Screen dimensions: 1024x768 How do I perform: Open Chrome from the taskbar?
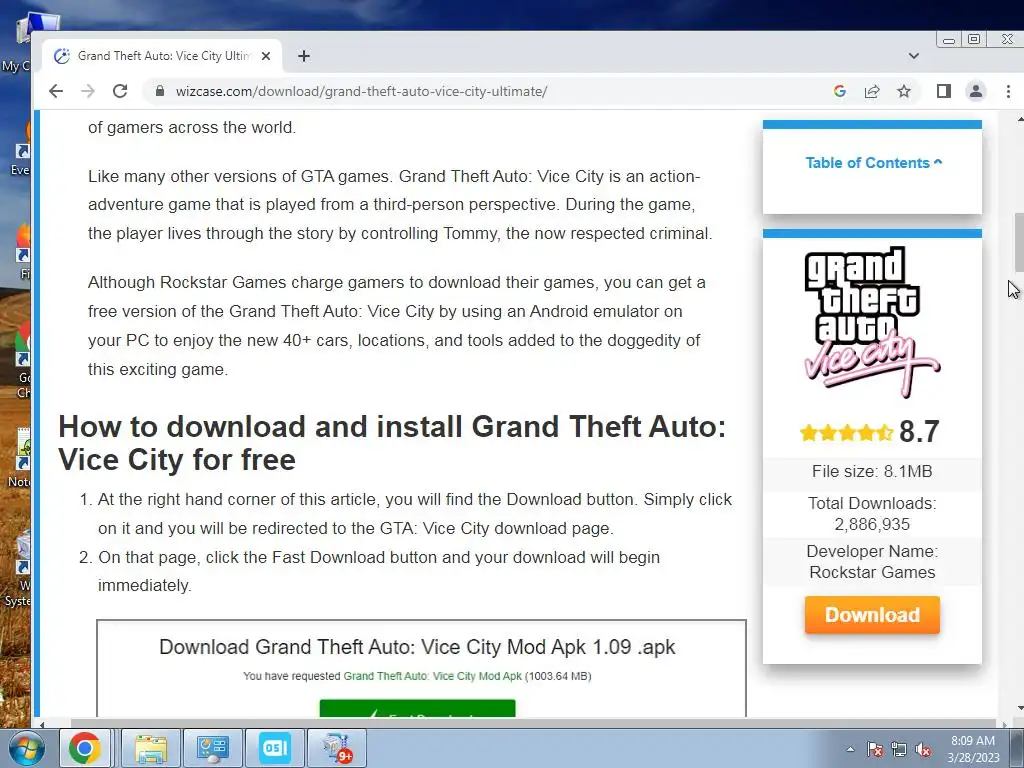click(85, 748)
